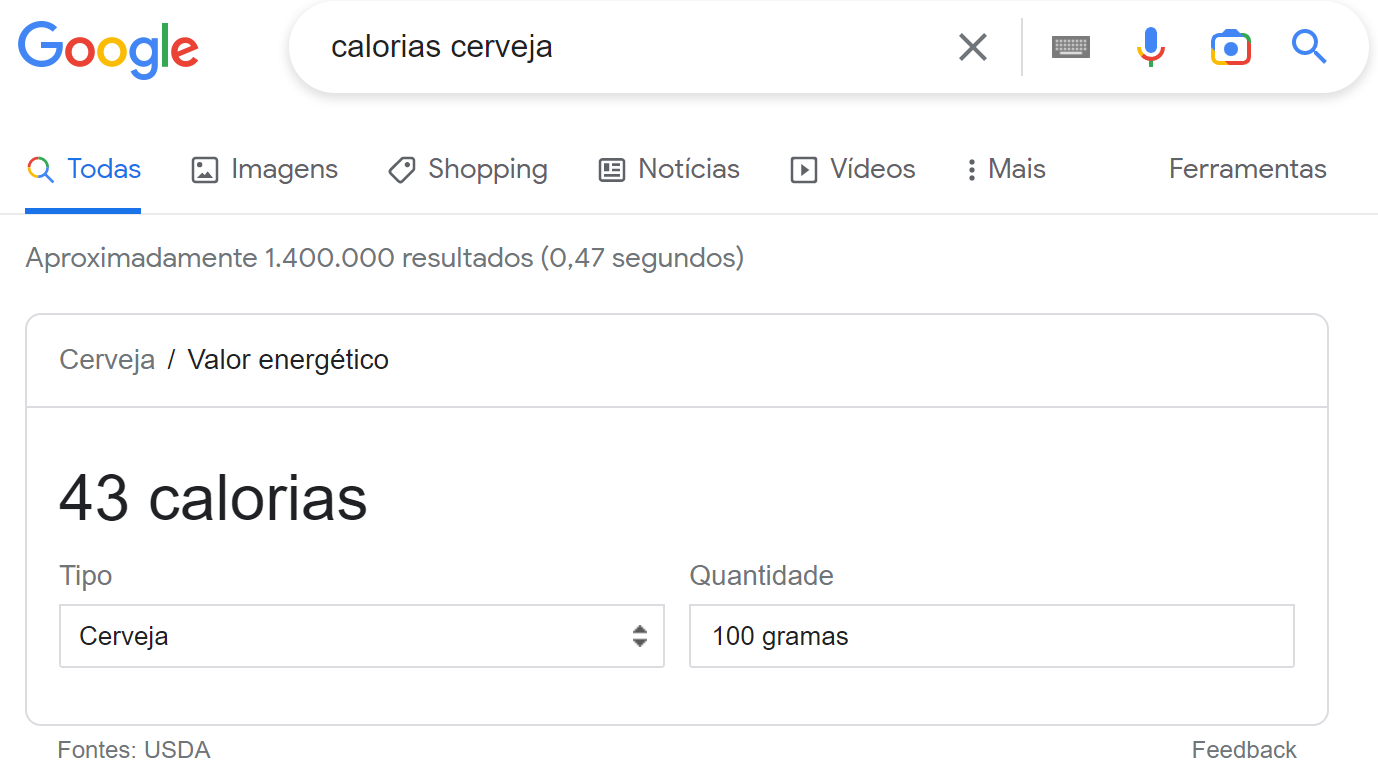Go to the Notícias tab

point(669,170)
